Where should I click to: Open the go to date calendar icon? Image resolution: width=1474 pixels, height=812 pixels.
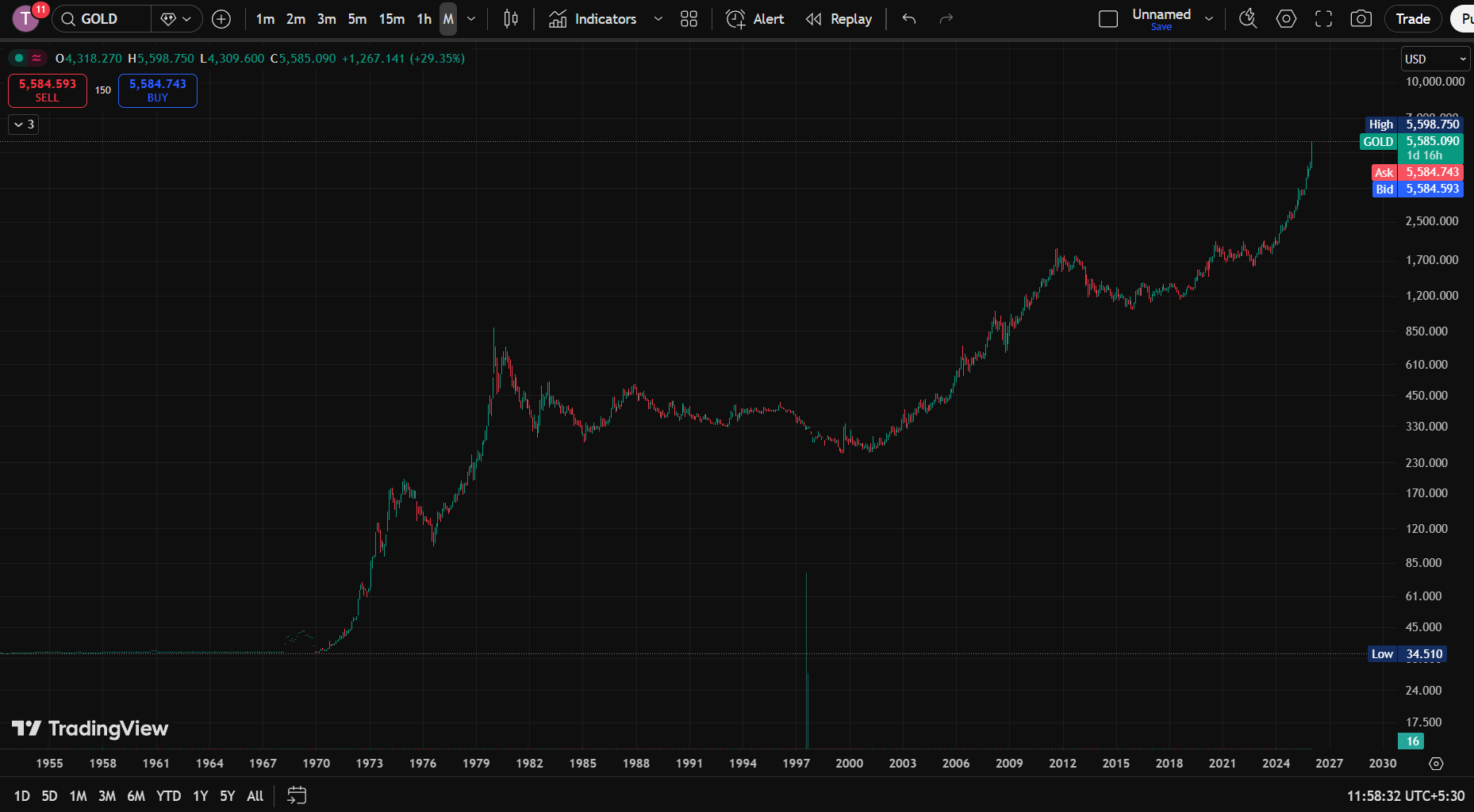point(297,795)
